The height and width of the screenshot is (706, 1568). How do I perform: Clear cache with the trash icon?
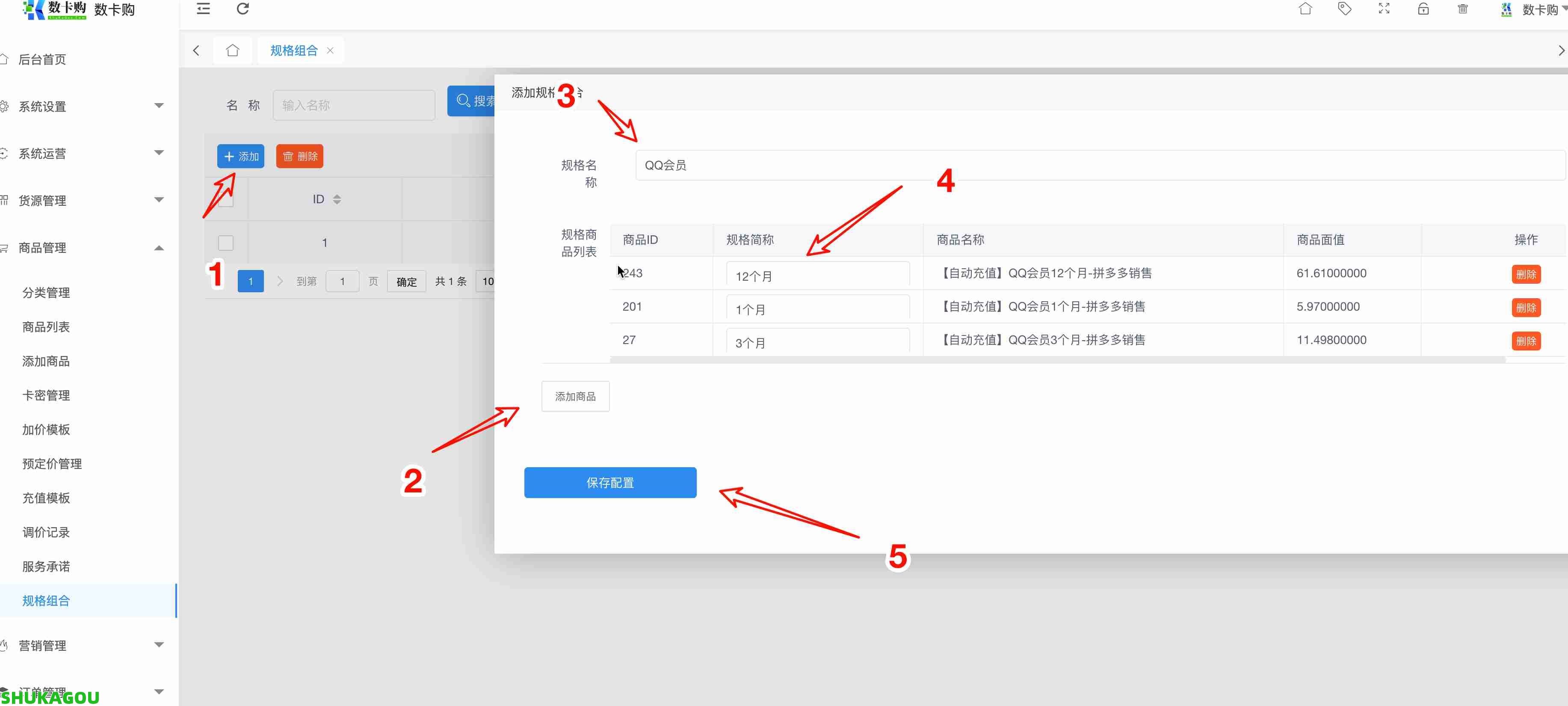1463,9
